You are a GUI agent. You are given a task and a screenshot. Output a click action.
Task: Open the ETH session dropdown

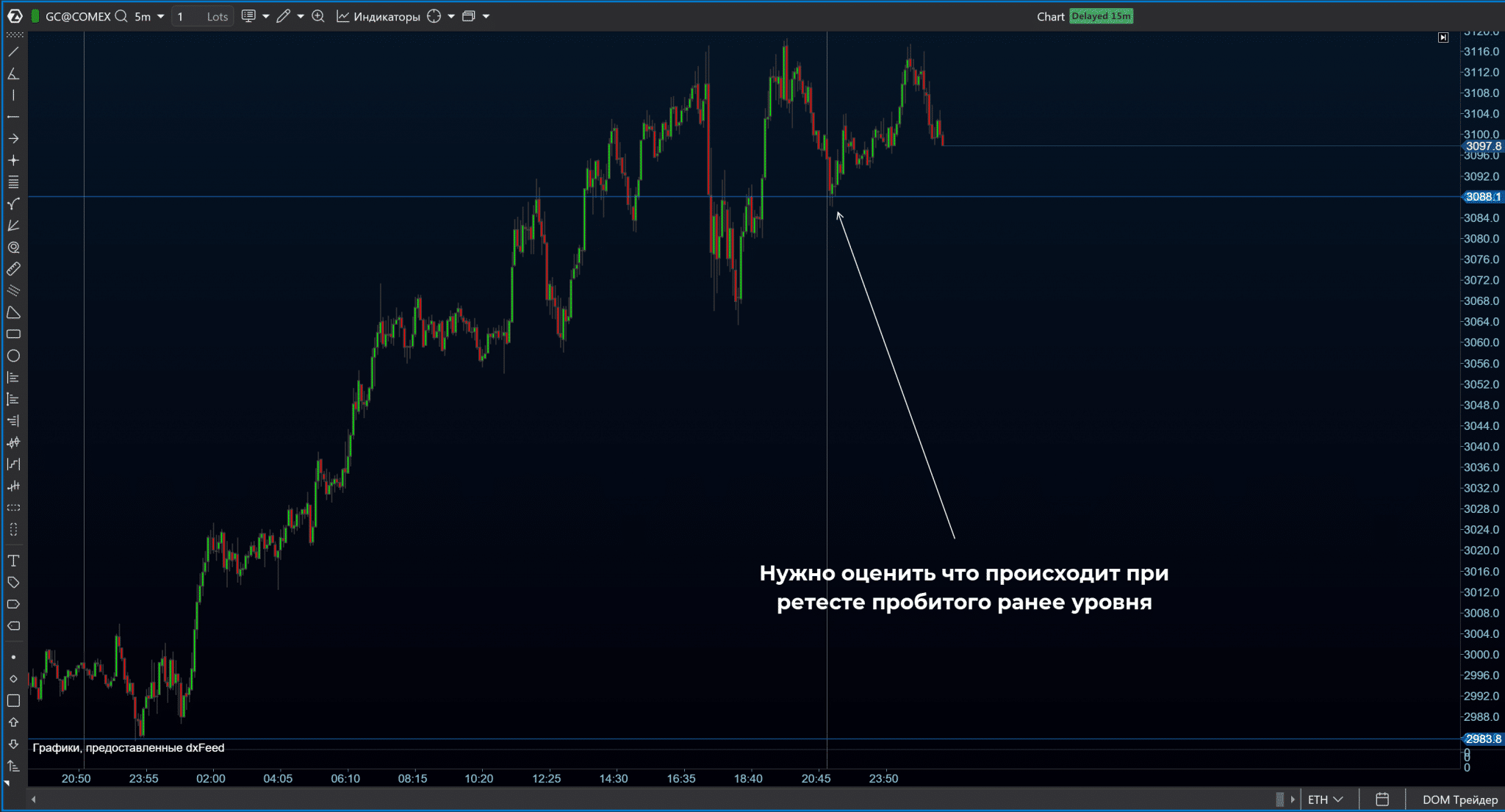[x=1326, y=800]
